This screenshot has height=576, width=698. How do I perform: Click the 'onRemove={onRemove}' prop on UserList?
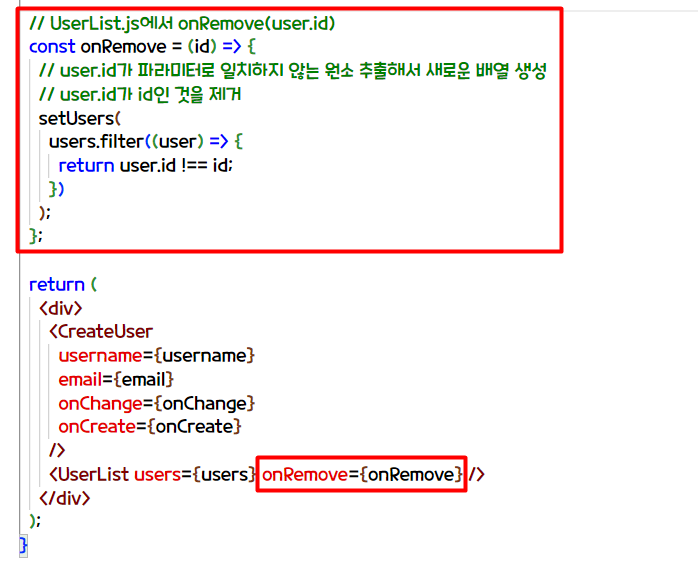pyautogui.click(x=362, y=475)
